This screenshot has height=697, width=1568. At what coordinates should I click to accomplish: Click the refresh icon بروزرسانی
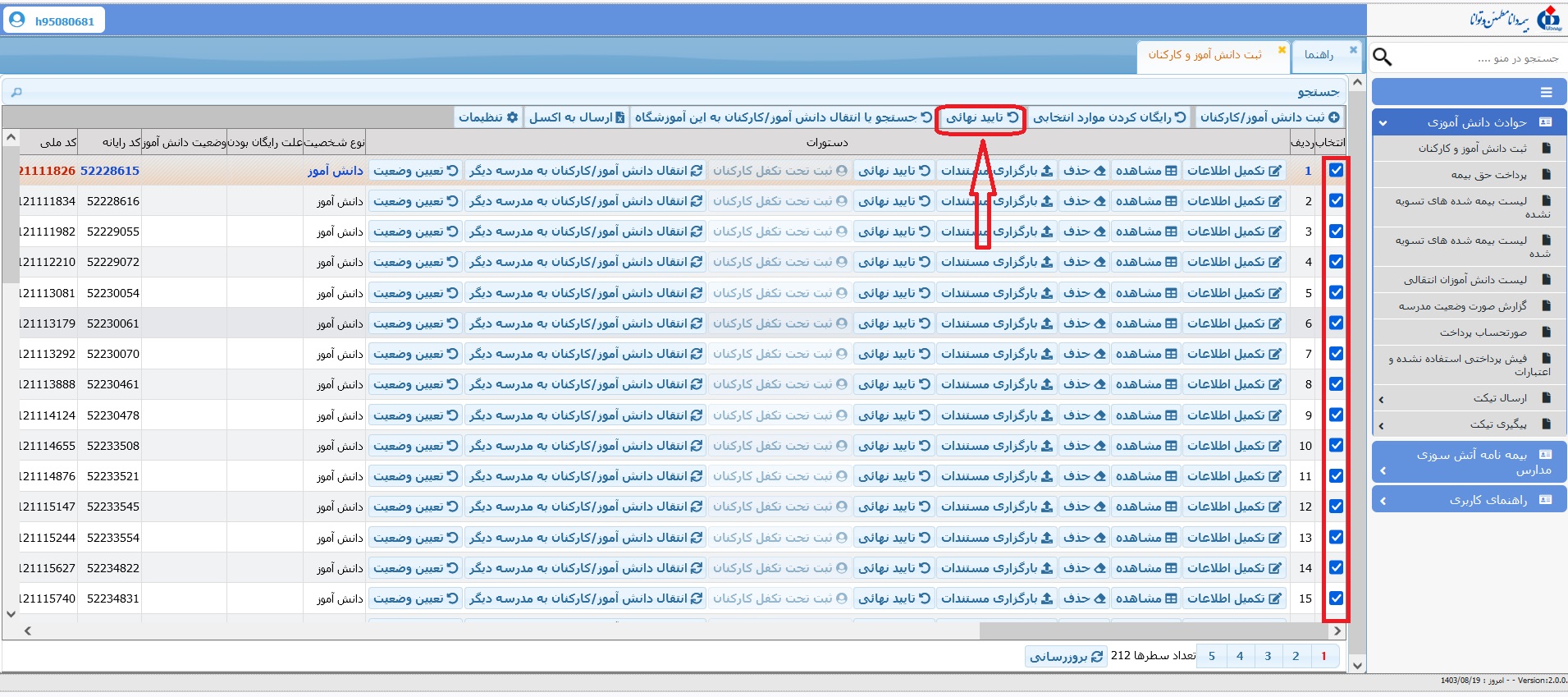point(1097,657)
